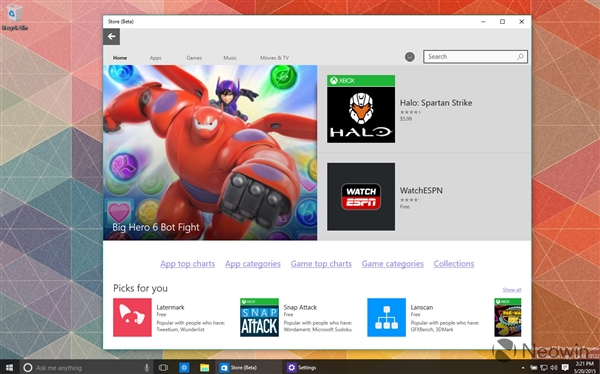Open the Lanscan app icon
600x374 pixels.
coord(386,317)
